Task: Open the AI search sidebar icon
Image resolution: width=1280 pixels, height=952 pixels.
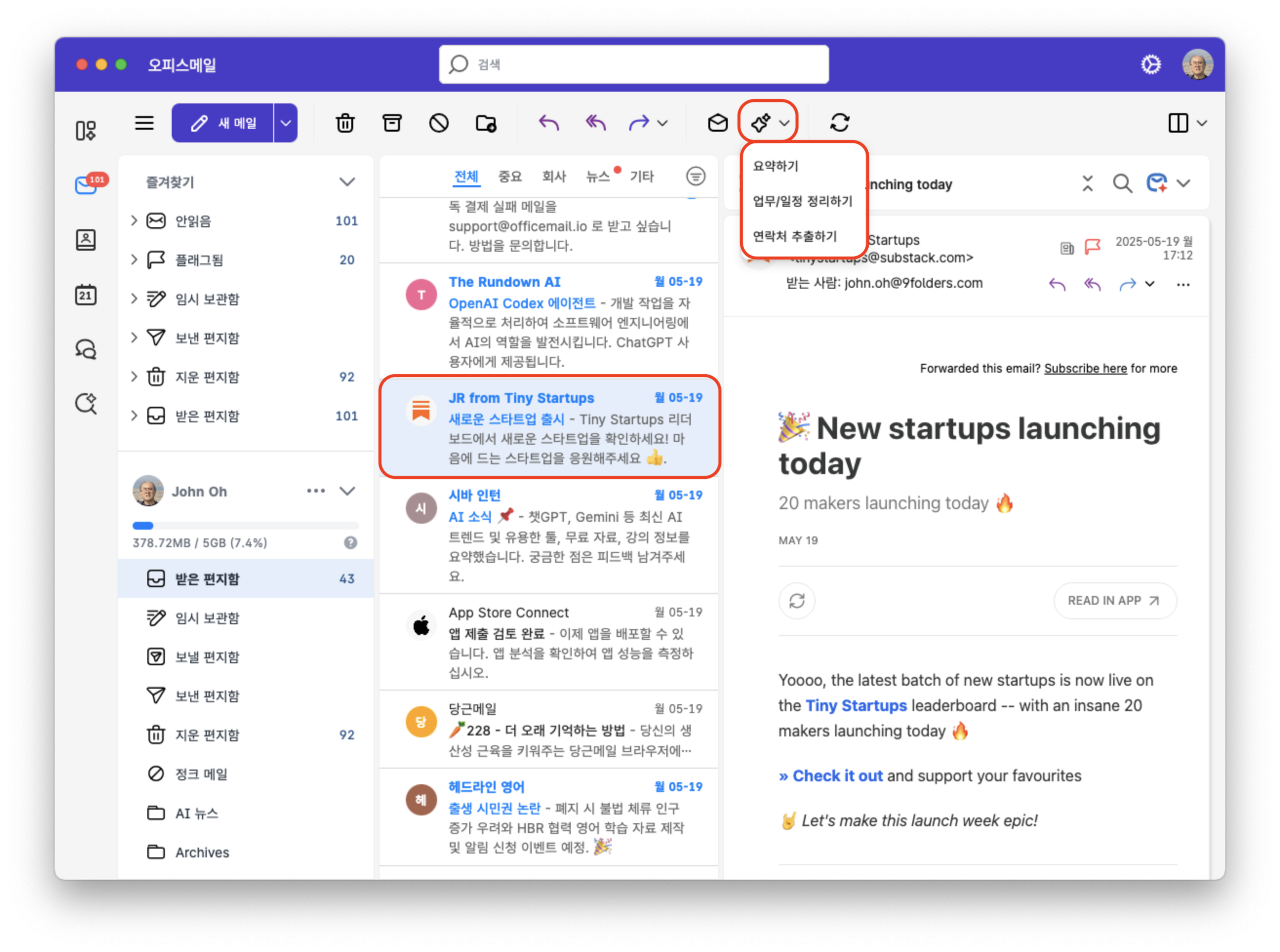Action: pos(86,403)
